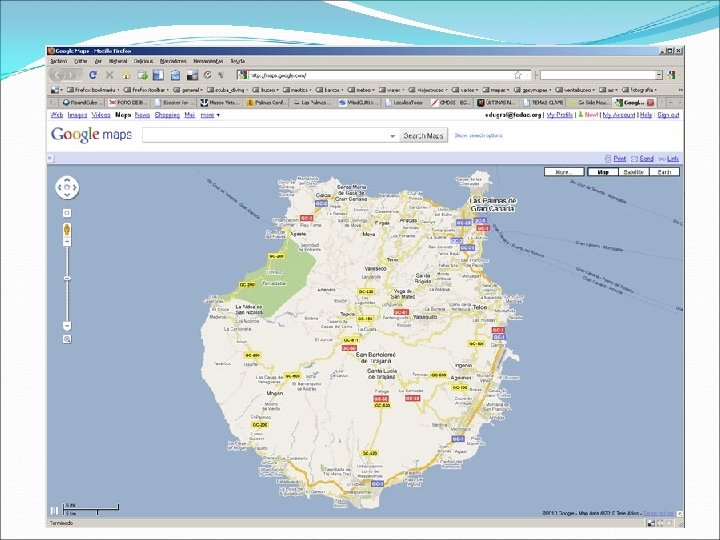Click the Send link
Viewport: 720px width, 540px height.
(x=646, y=158)
